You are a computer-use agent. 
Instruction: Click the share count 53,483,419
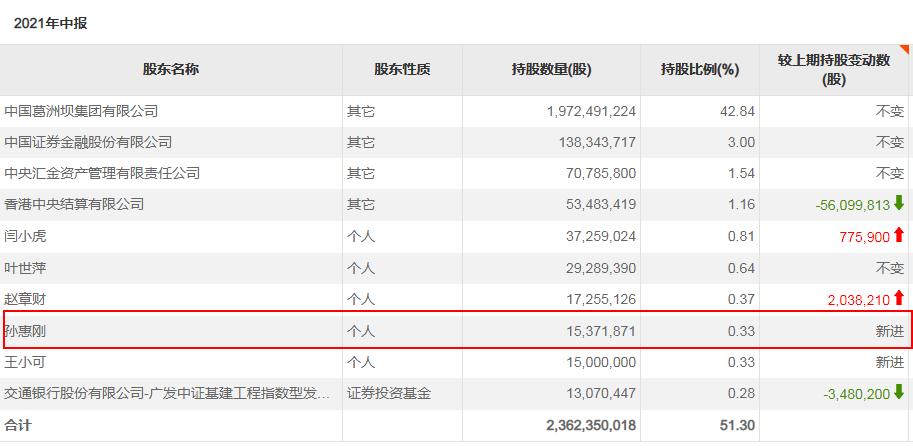pos(602,204)
